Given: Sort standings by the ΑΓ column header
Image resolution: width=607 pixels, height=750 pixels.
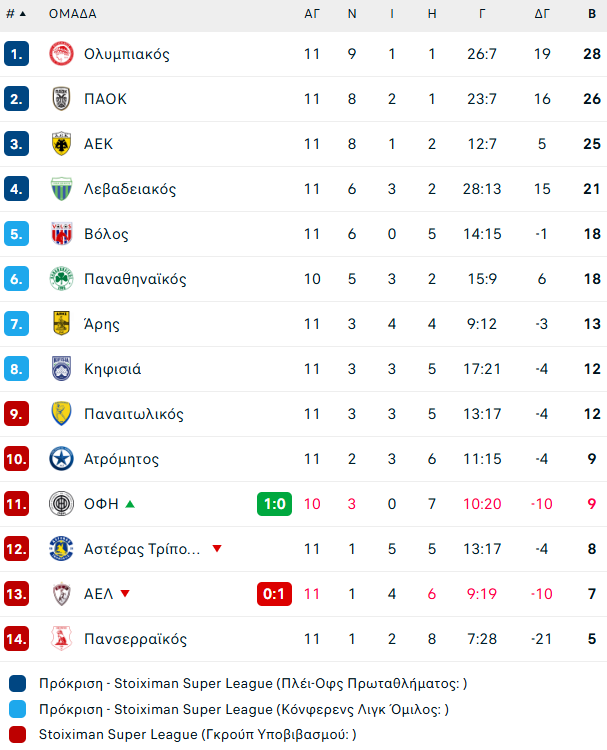Looking at the screenshot, I should pyautogui.click(x=312, y=14).
